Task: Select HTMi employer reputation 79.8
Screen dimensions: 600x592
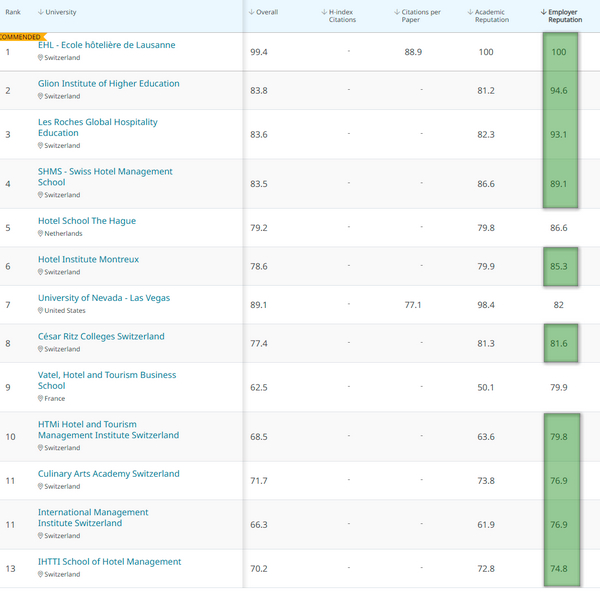Action: pos(559,437)
